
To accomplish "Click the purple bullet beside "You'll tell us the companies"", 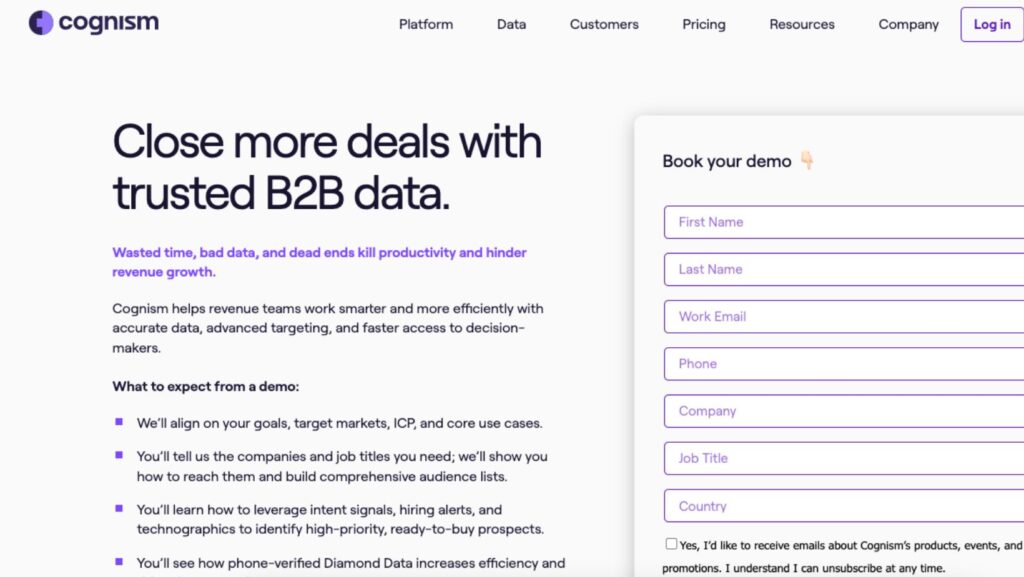I will 120,455.
